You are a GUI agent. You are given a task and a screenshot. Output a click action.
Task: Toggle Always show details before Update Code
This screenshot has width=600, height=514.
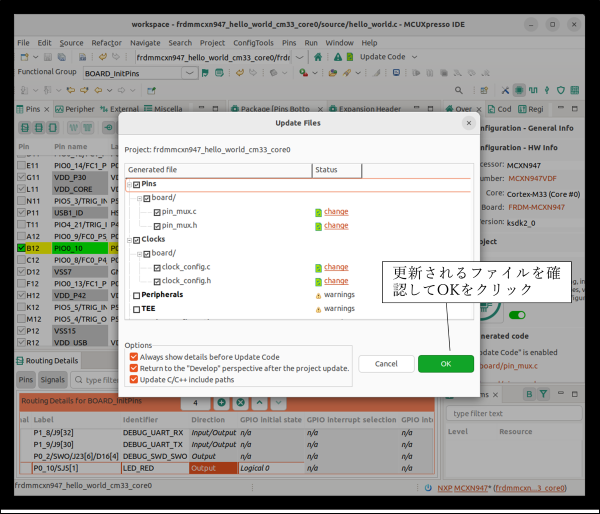(134, 356)
